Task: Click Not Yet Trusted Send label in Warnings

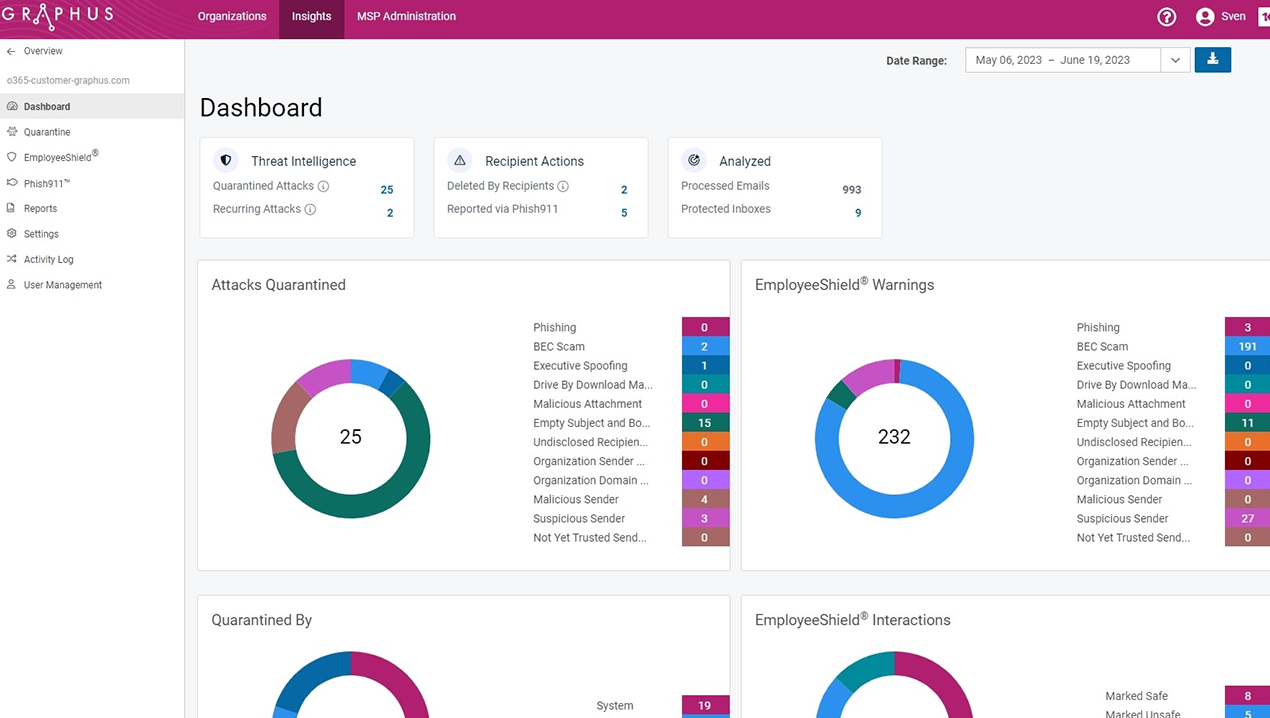Action: [1133, 538]
